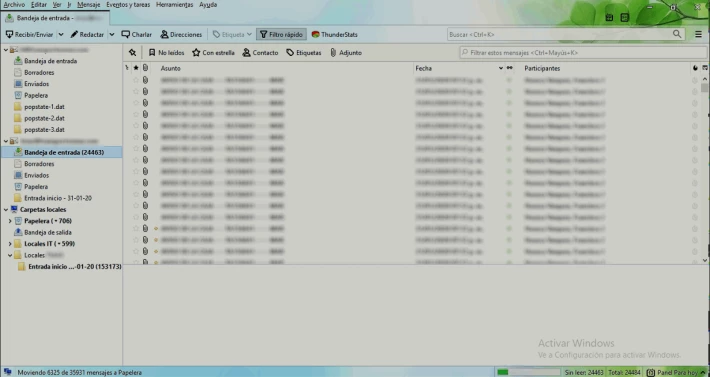710x377 pixels.
Task: Open the Archivo menu
Action: tap(14, 5)
